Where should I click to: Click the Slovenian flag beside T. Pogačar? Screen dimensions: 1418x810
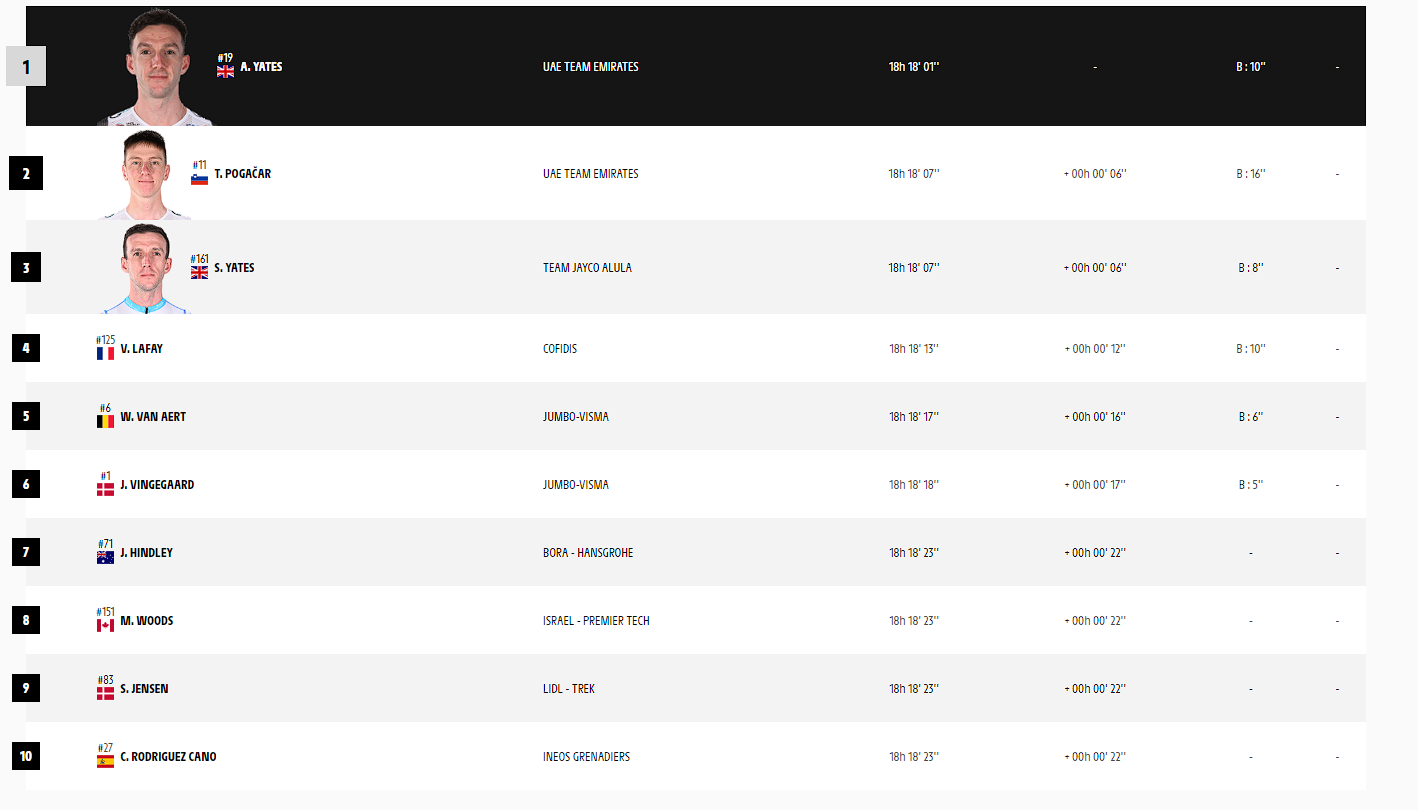click(x=199, y=179)
